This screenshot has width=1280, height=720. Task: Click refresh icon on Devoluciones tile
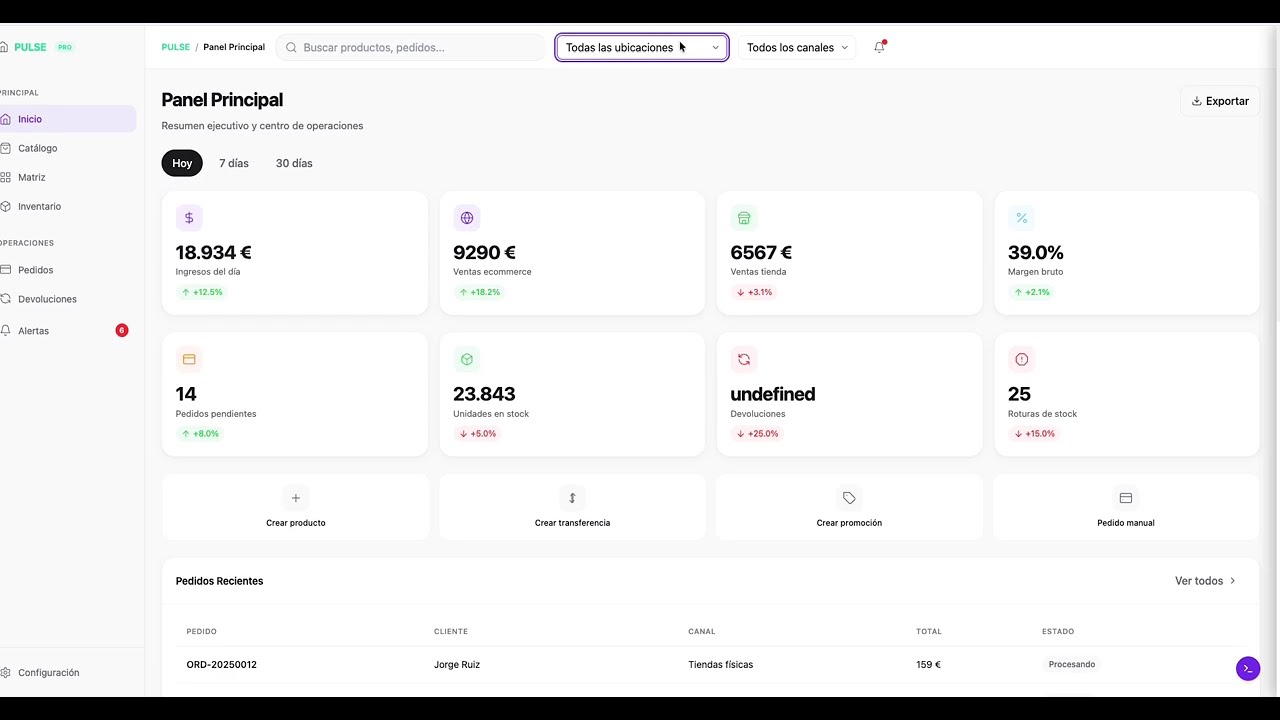click(744, 359)
